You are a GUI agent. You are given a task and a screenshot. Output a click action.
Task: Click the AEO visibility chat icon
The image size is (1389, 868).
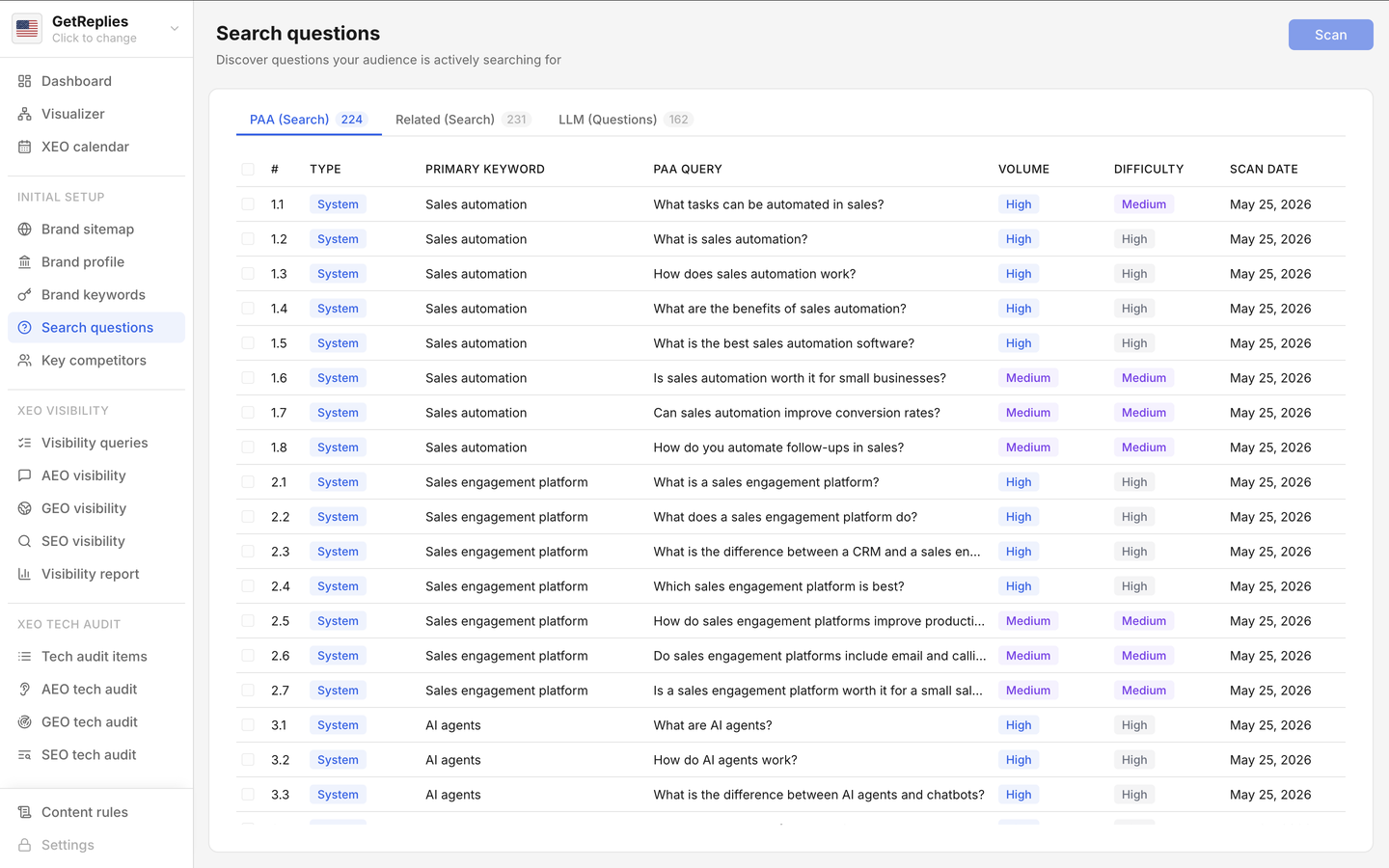click(x=25, y=475)
